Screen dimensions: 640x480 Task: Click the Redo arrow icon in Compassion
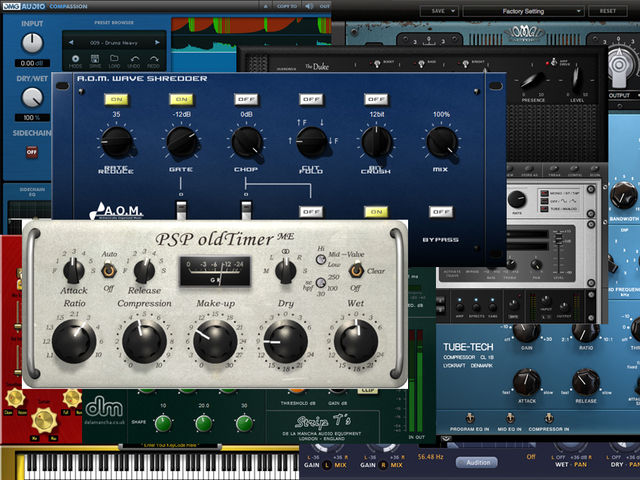[x=153, y=59]
